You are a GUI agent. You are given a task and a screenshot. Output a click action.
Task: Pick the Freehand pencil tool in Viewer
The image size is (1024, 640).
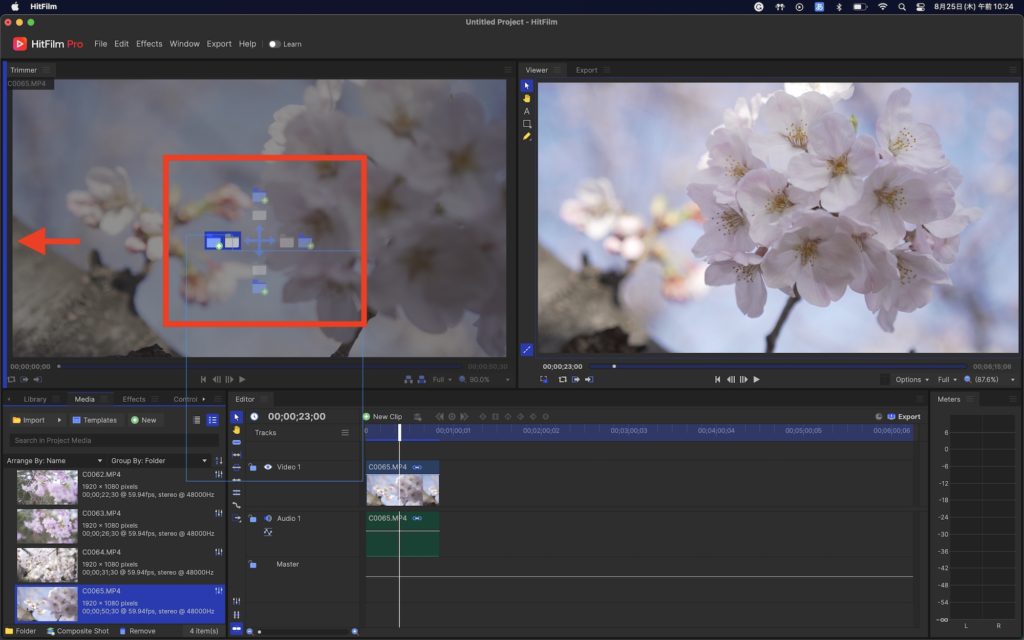point(527,136)
